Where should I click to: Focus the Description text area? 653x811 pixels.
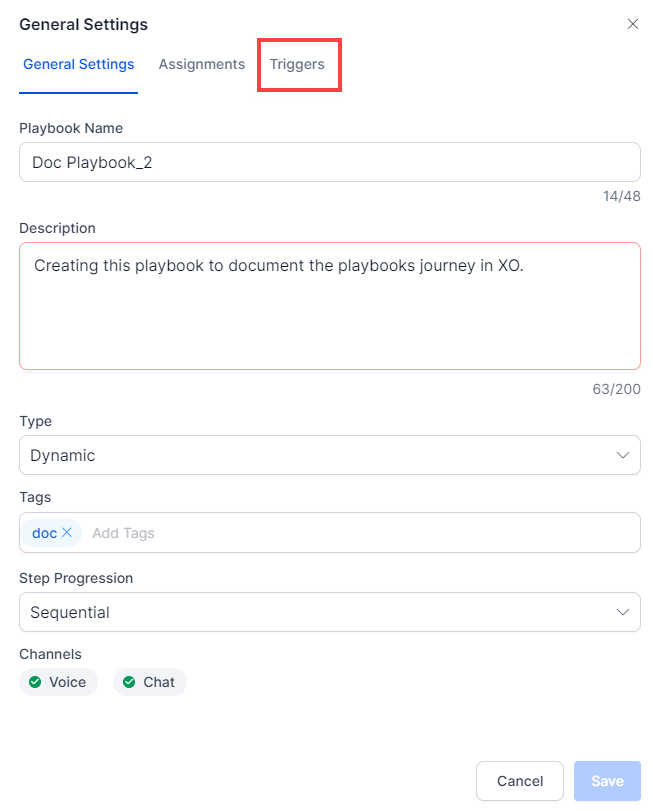(x=329, y=306)
